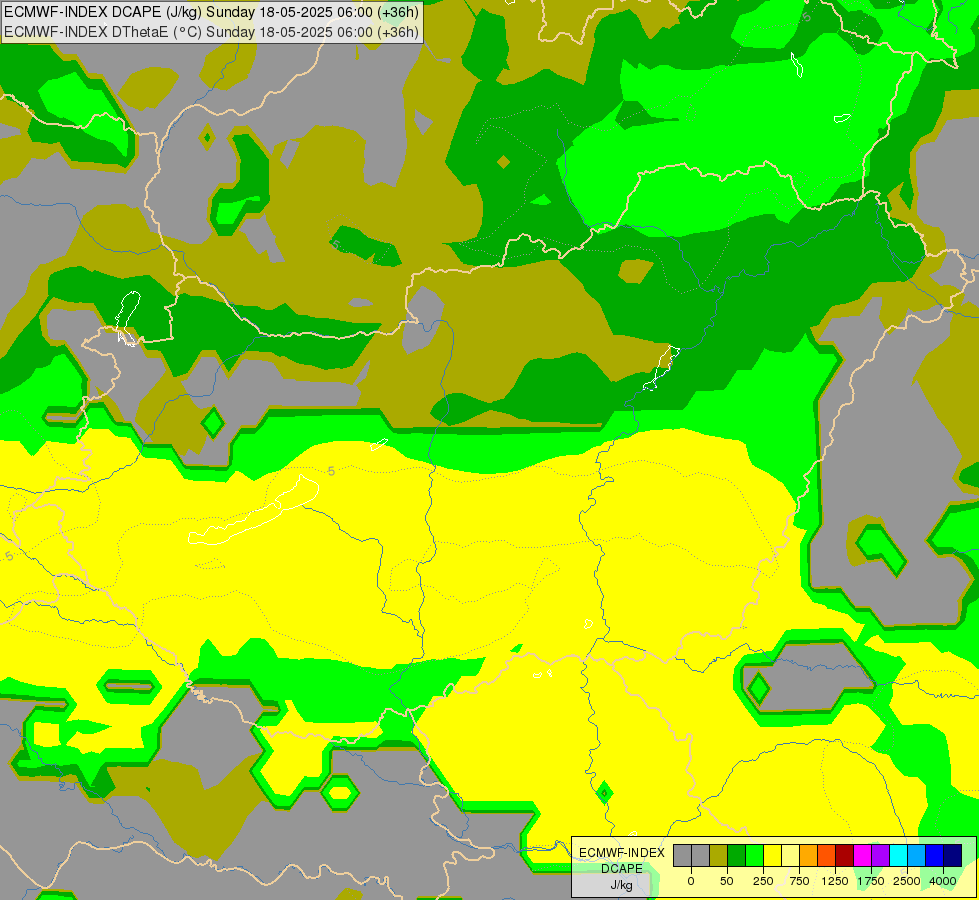
Task: Click the legend value 1750
Action: click(871, 881)
